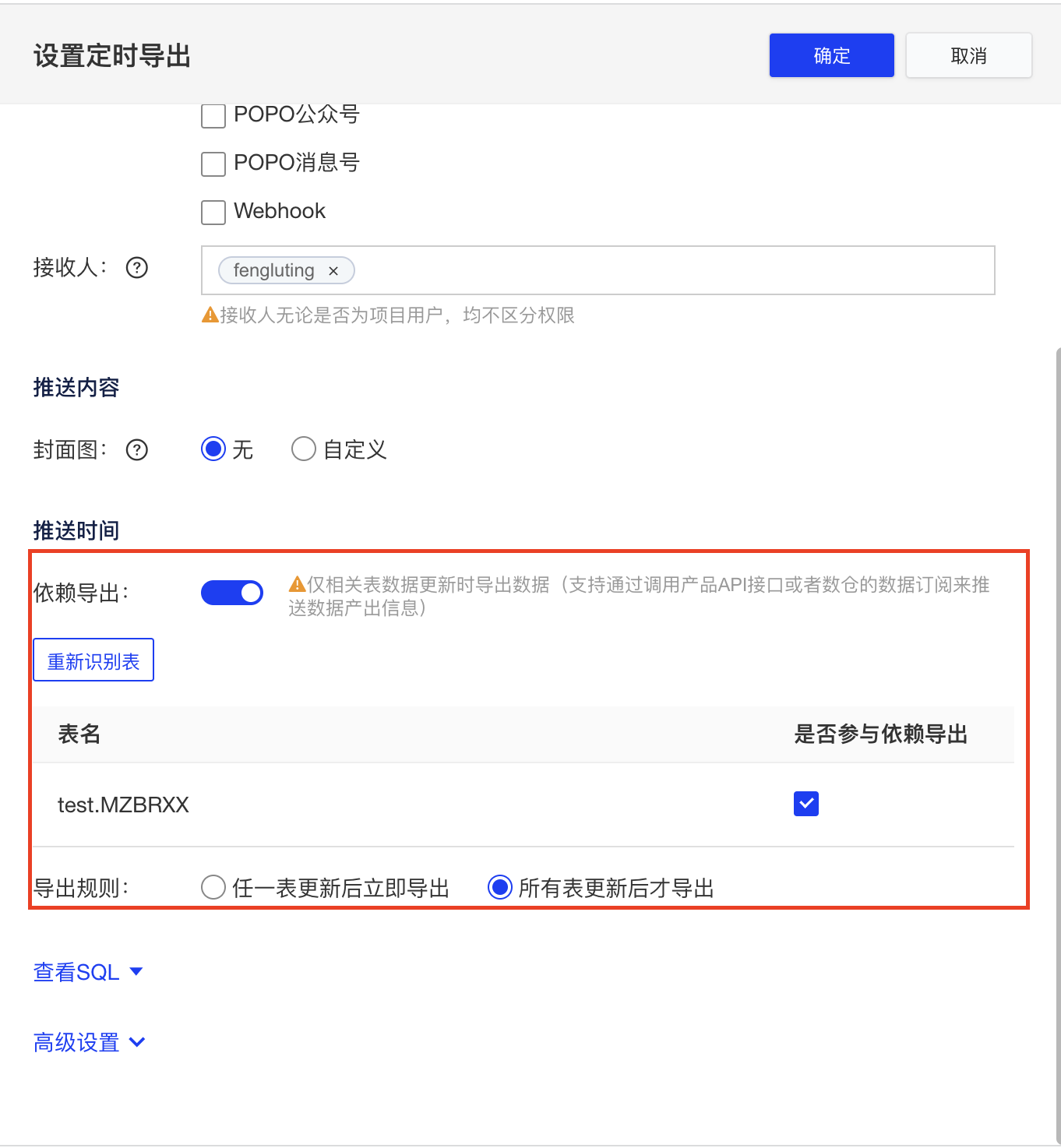
Task: Uncheck dependency export for test.MZBRXX
Action: point(806,804)
